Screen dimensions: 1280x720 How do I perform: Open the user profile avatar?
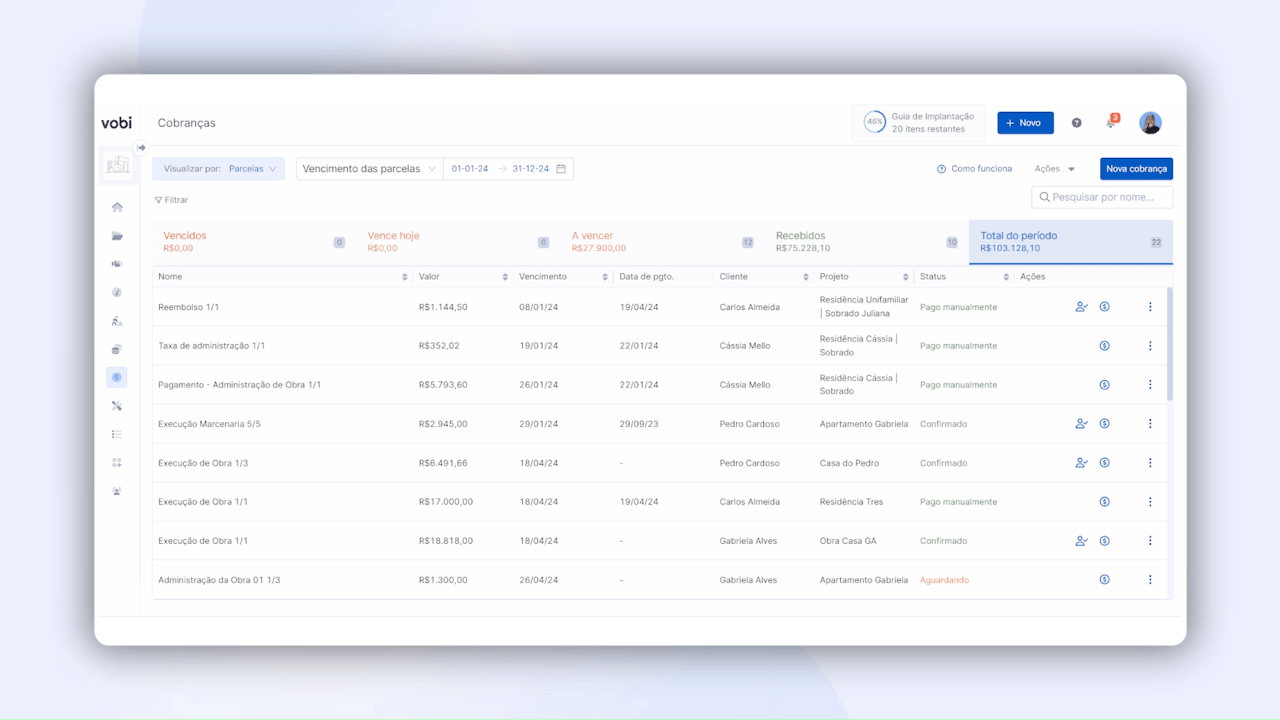click(x=1150, y=123)
